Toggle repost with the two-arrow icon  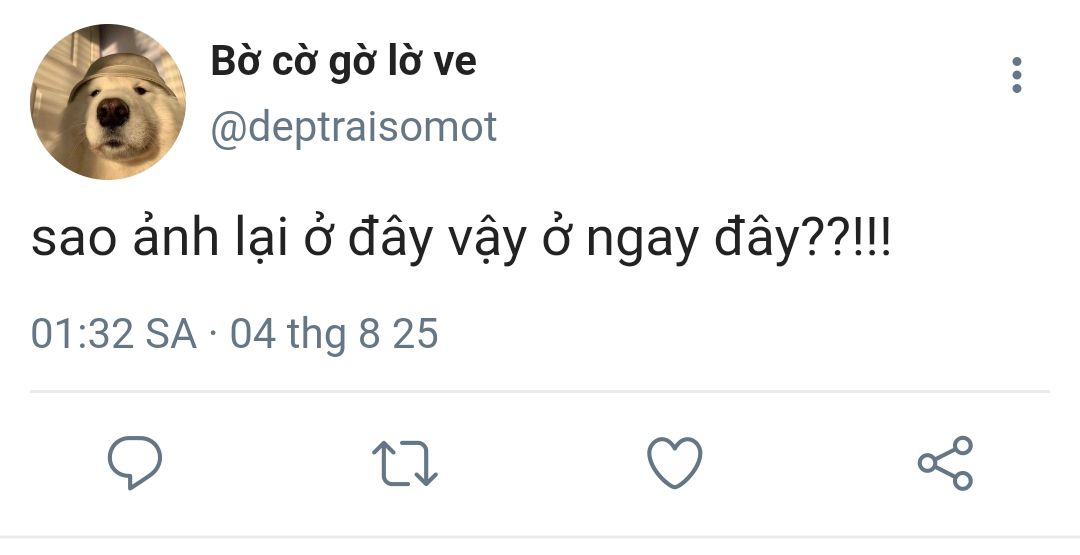click(404, 464)
